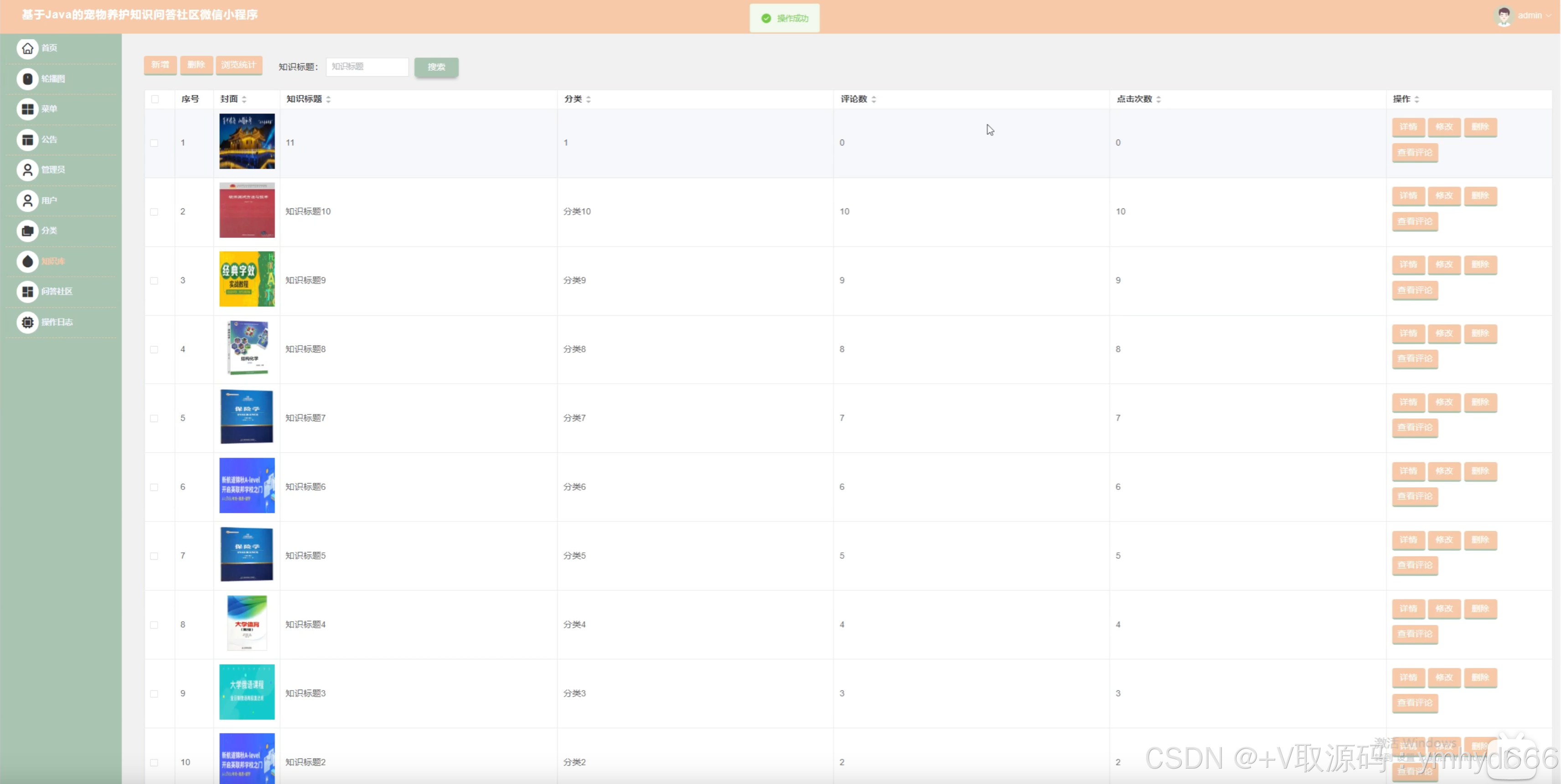Viewport: 1561px width, 784px height.
Task: Click the 知识标题 search input field
Action: tap(367, 67)
